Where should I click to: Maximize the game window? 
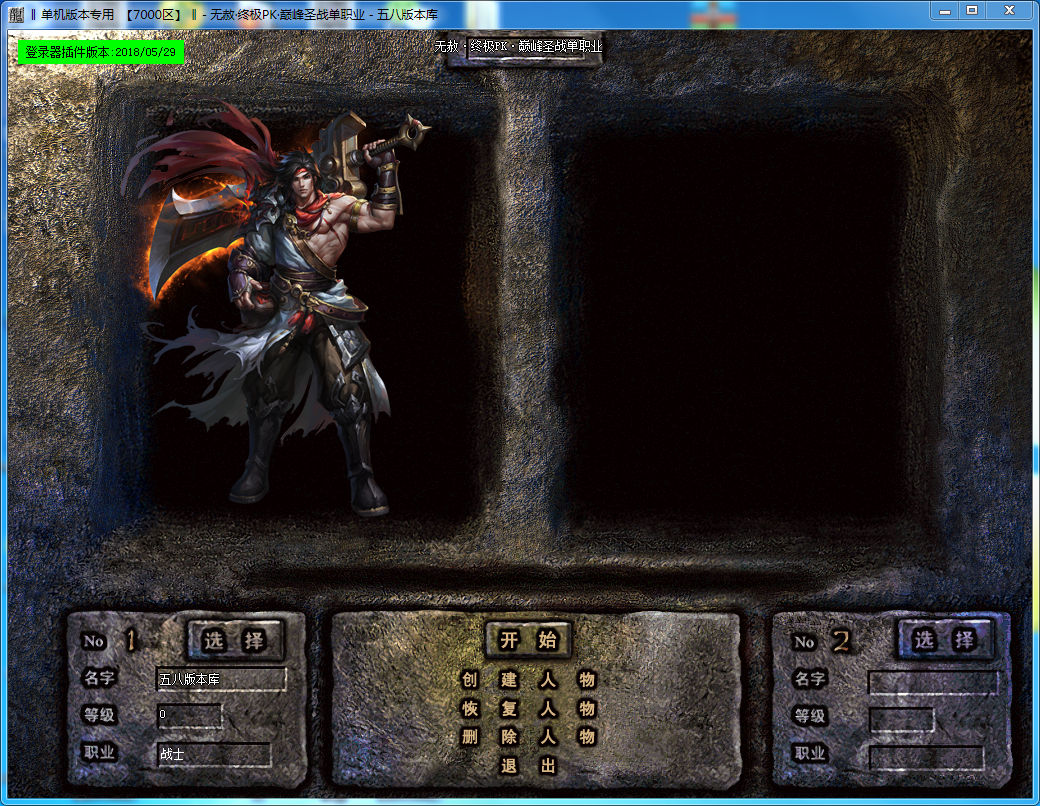pos(972,11)
